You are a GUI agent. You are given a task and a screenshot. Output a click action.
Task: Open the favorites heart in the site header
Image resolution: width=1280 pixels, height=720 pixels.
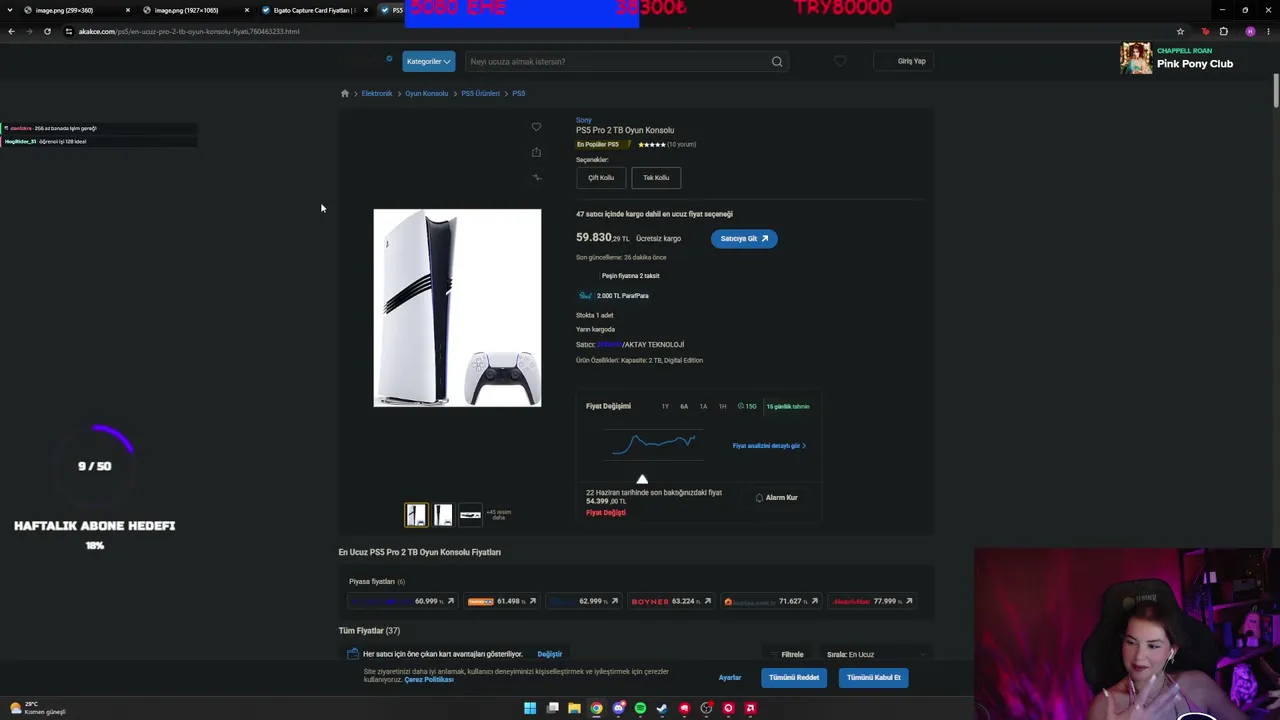pyautogui.click(x=840, y=61)
